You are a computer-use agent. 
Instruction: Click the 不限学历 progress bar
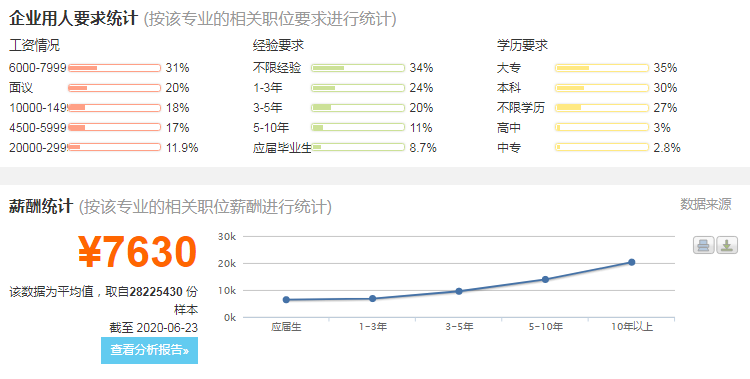pyautogui.click(x=602, y=108)
